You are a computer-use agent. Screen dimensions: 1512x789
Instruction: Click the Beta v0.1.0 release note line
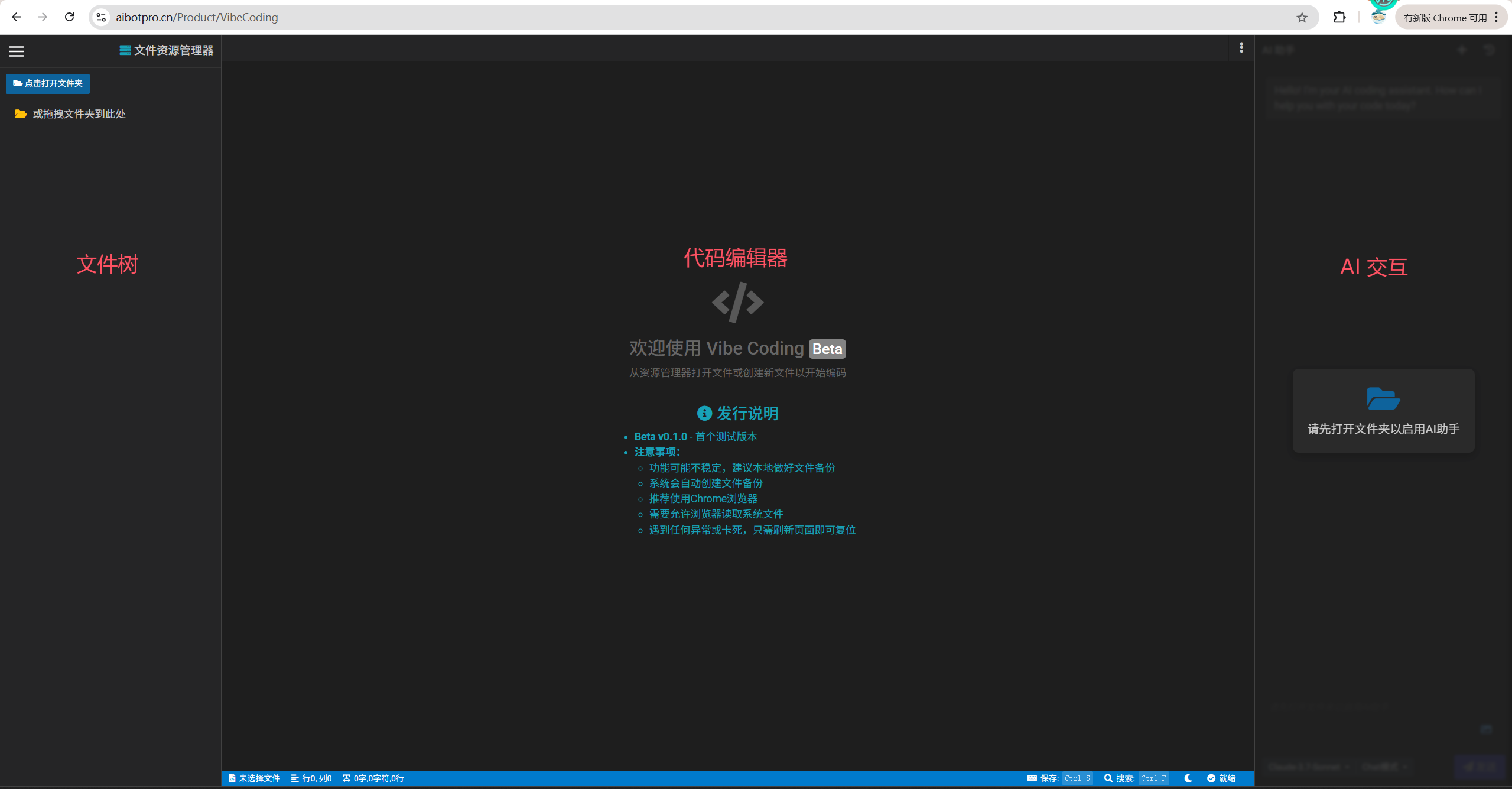coord(695,437)
